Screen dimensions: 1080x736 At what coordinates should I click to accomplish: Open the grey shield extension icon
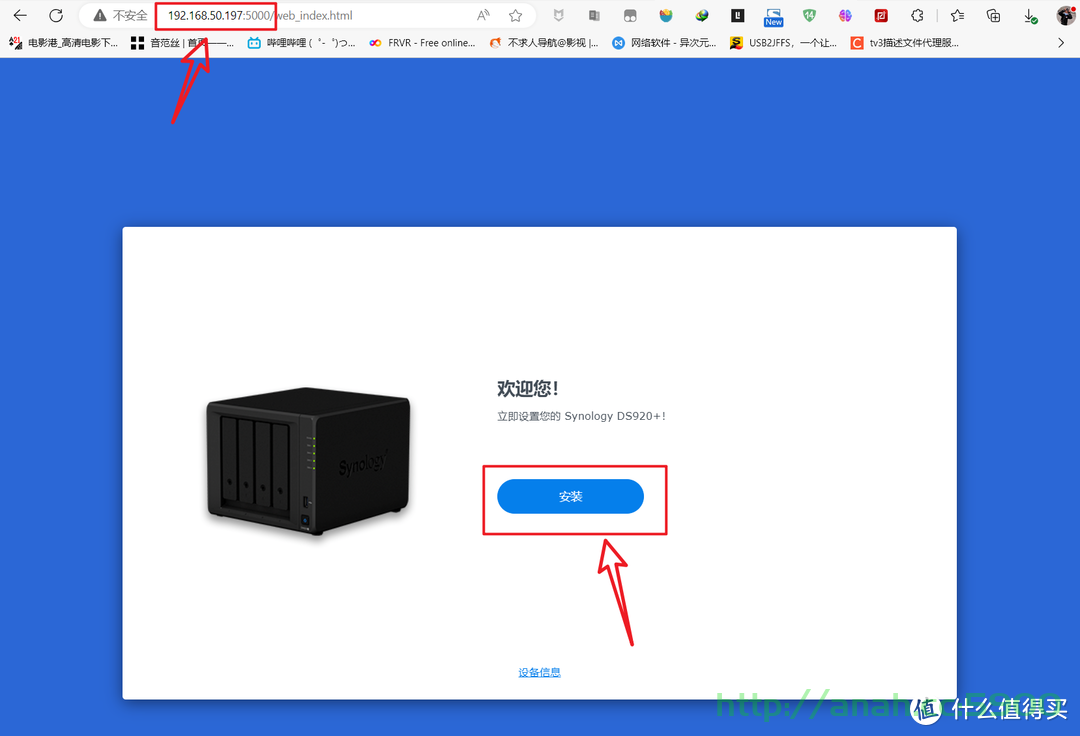[x=559, y=15]
